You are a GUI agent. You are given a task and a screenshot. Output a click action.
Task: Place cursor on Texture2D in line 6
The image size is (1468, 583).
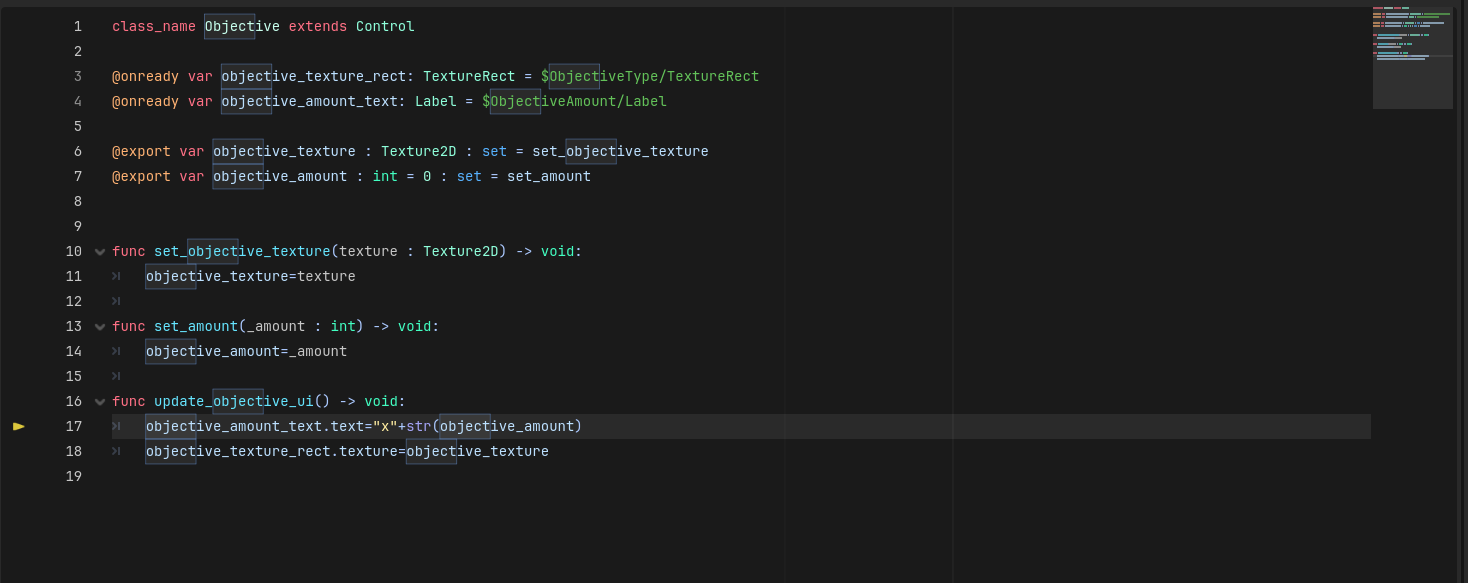[x=418, y=151]
